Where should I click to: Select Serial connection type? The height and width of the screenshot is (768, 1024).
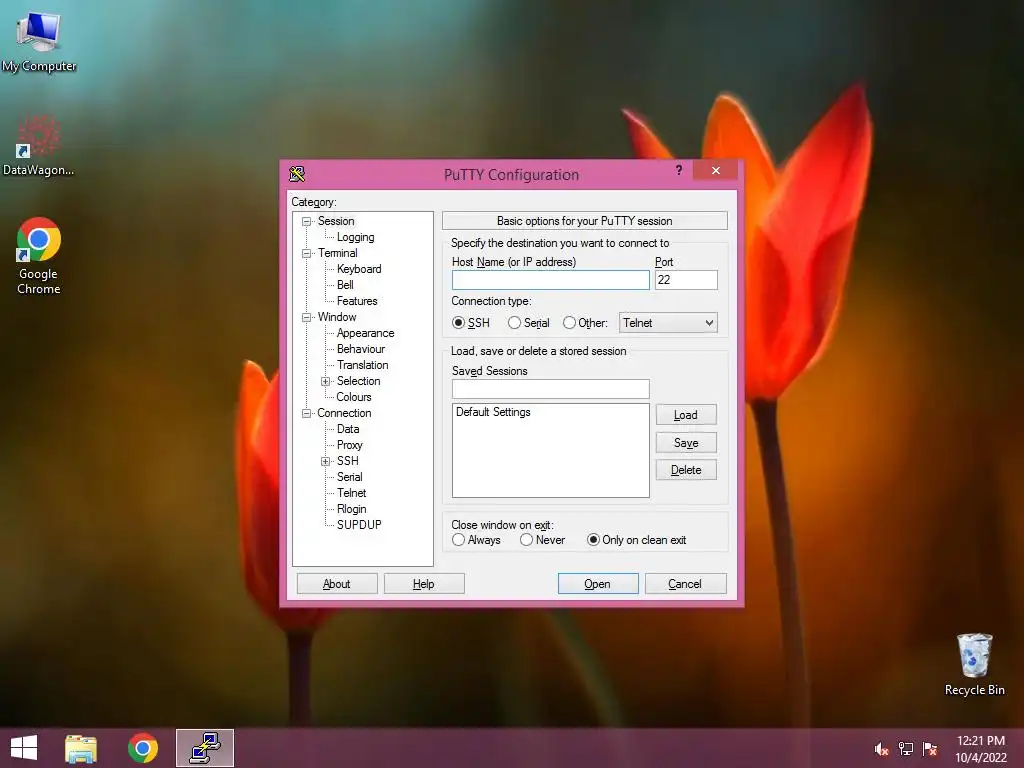point(515,323)
